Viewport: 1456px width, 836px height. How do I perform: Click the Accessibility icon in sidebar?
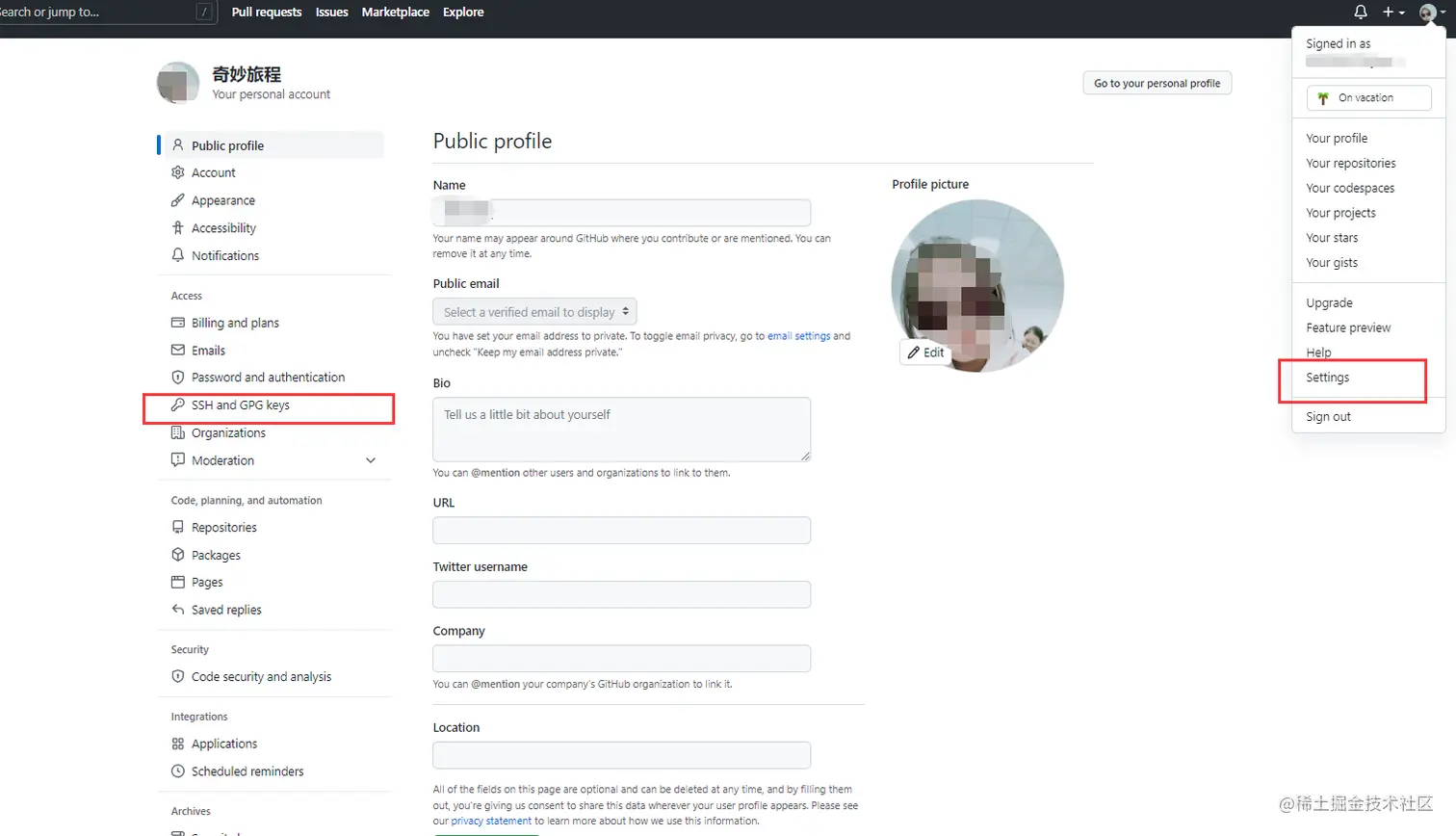[177, 228]
